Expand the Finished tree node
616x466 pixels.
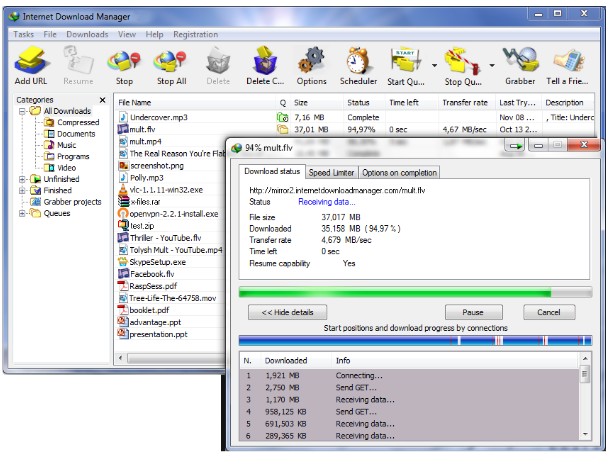click(x=22, y=191)
